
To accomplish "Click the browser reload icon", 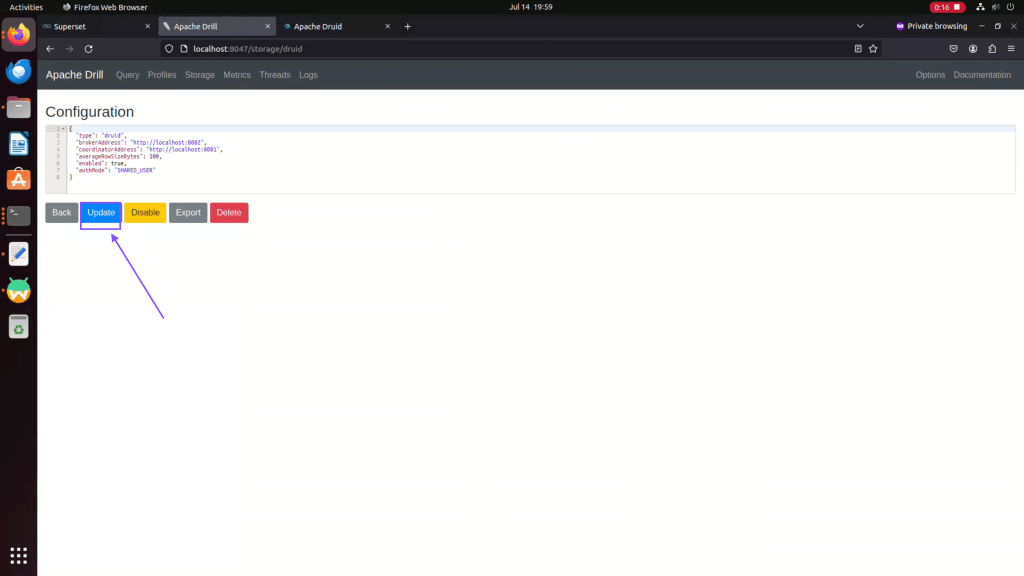I will pos(89,48).
